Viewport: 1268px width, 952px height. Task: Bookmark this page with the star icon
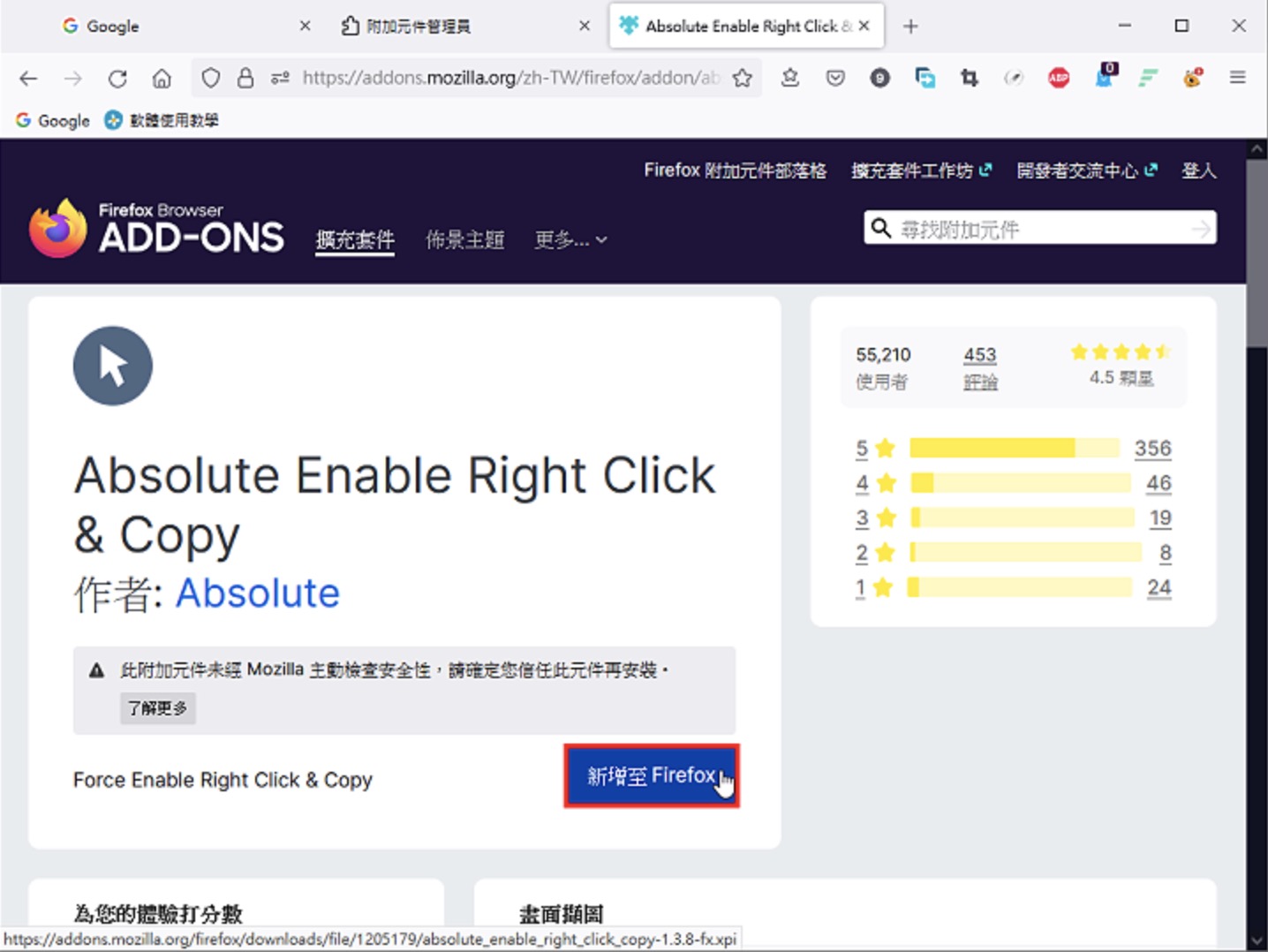click(743, 79)
